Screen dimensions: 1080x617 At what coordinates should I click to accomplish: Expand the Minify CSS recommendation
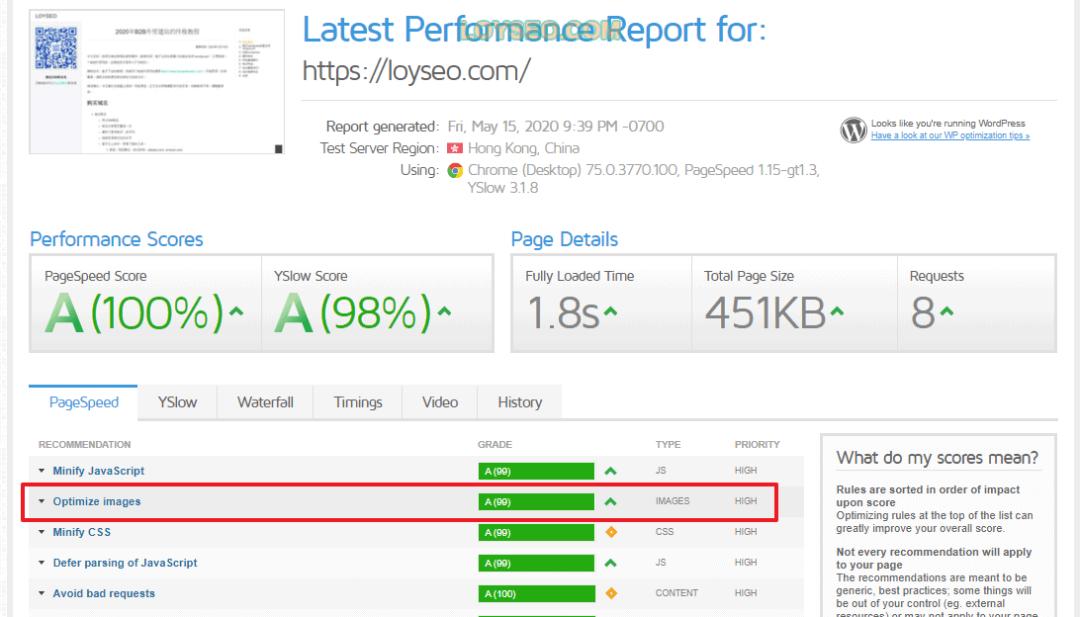81,532
